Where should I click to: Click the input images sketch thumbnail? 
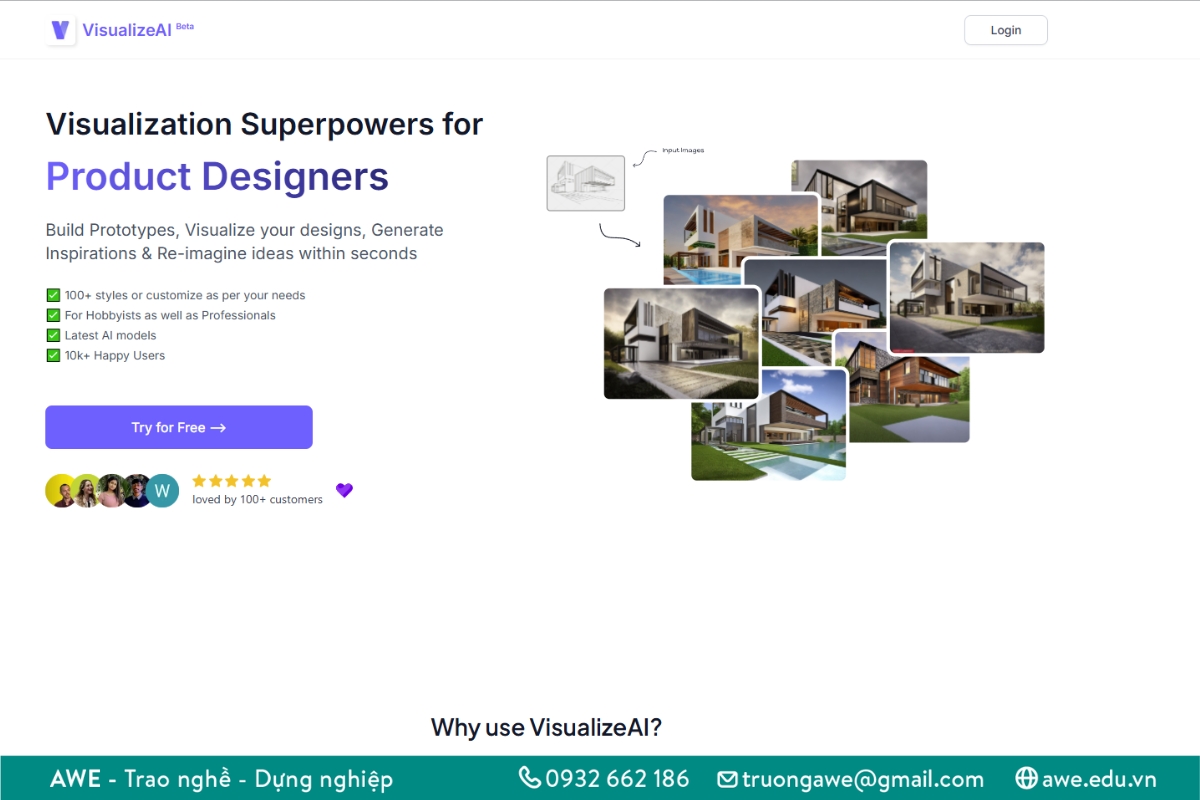click(x=585, y=183)
